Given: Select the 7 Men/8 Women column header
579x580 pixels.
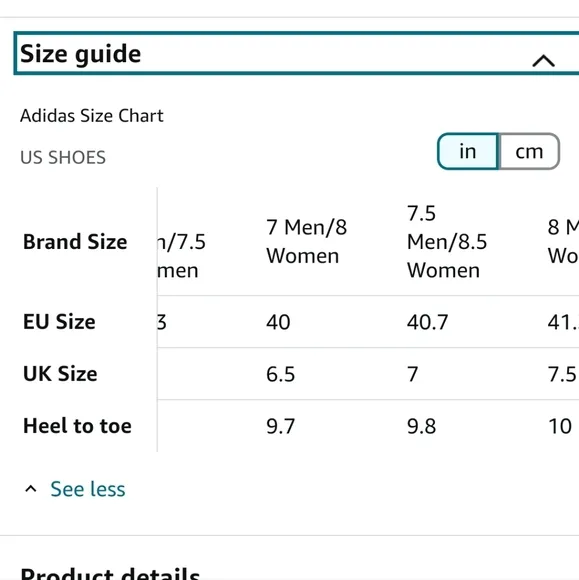Looking at the screenshot, I should (x=306, y=242).
